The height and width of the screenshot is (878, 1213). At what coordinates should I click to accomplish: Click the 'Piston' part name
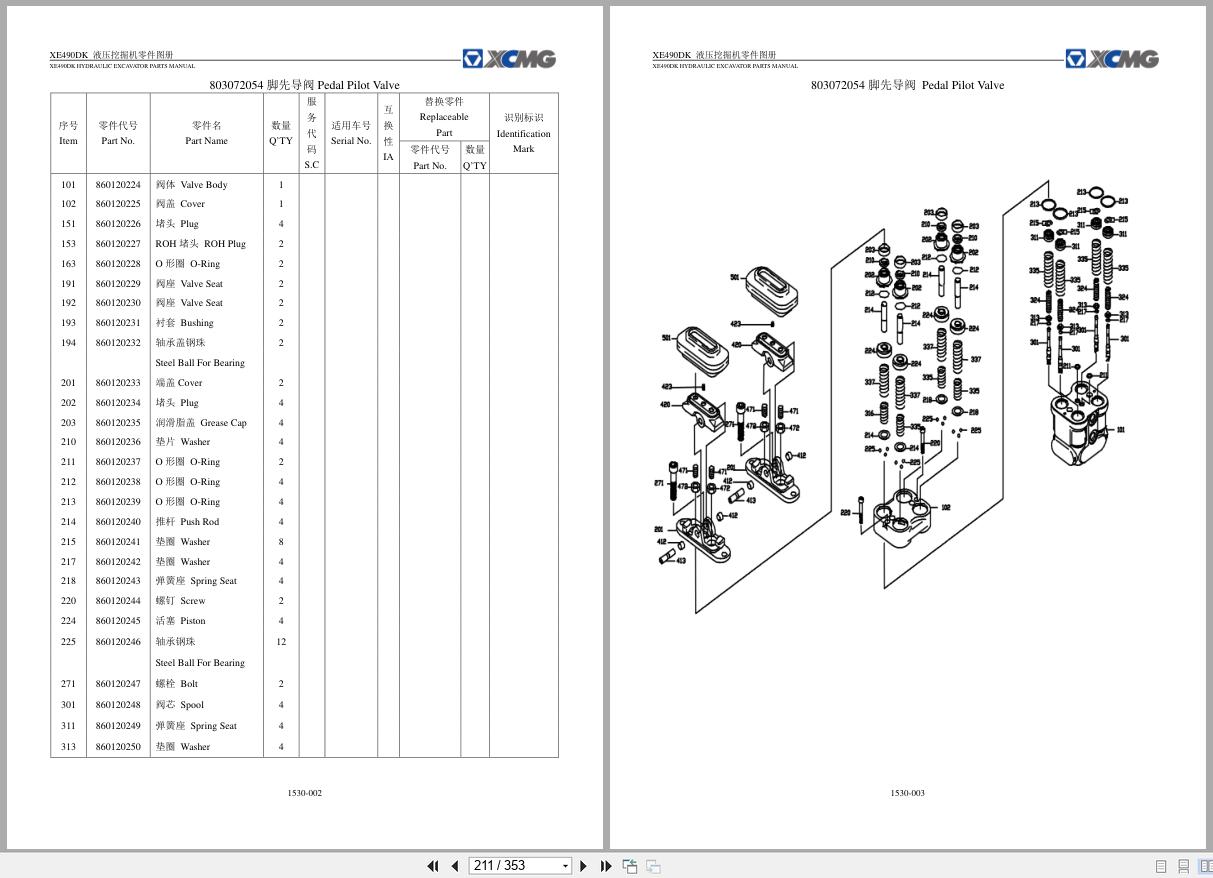click(x=193, y=621)
